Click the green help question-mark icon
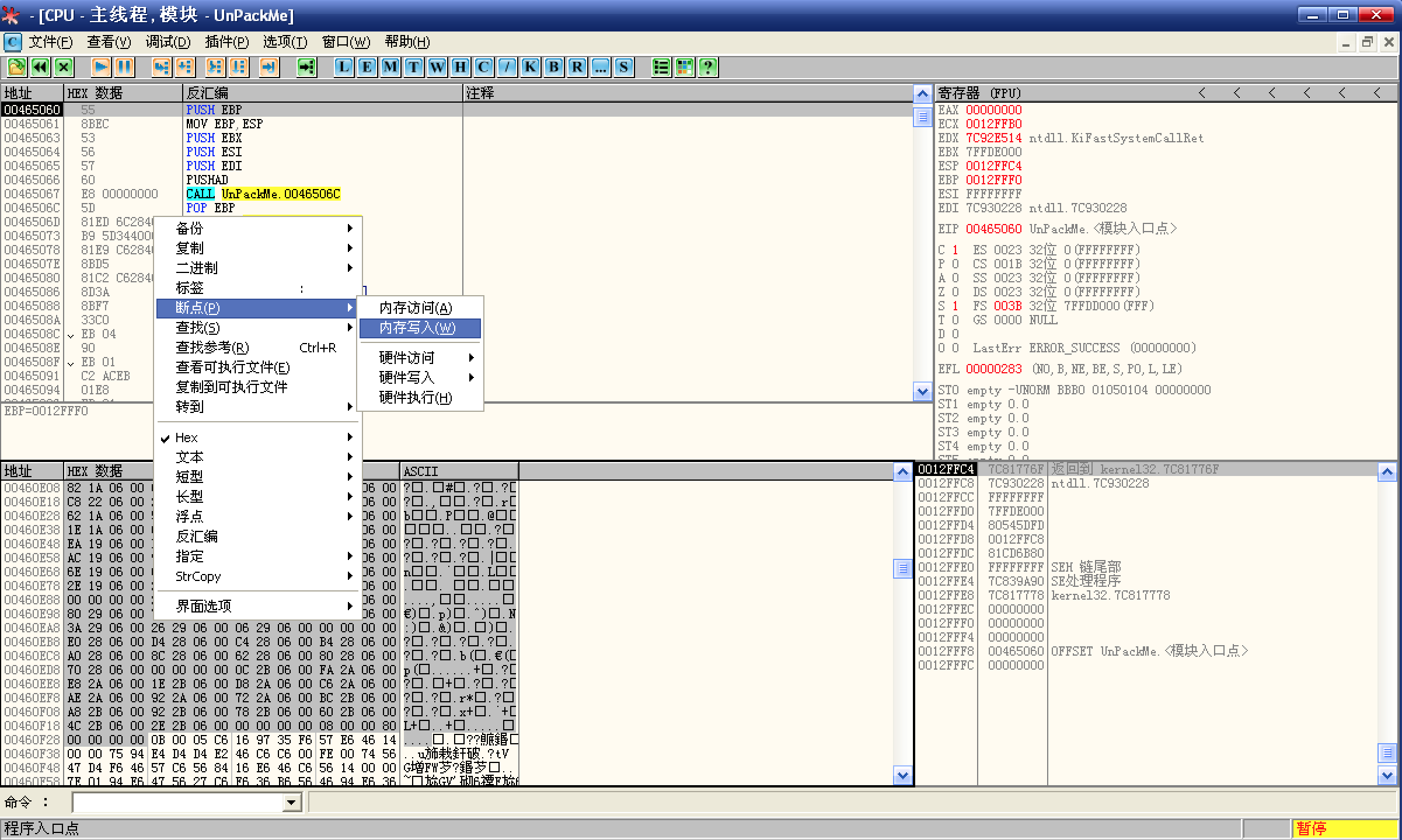Image resolution: width=1402 pixels, height=840 pixels. [707, 67]
